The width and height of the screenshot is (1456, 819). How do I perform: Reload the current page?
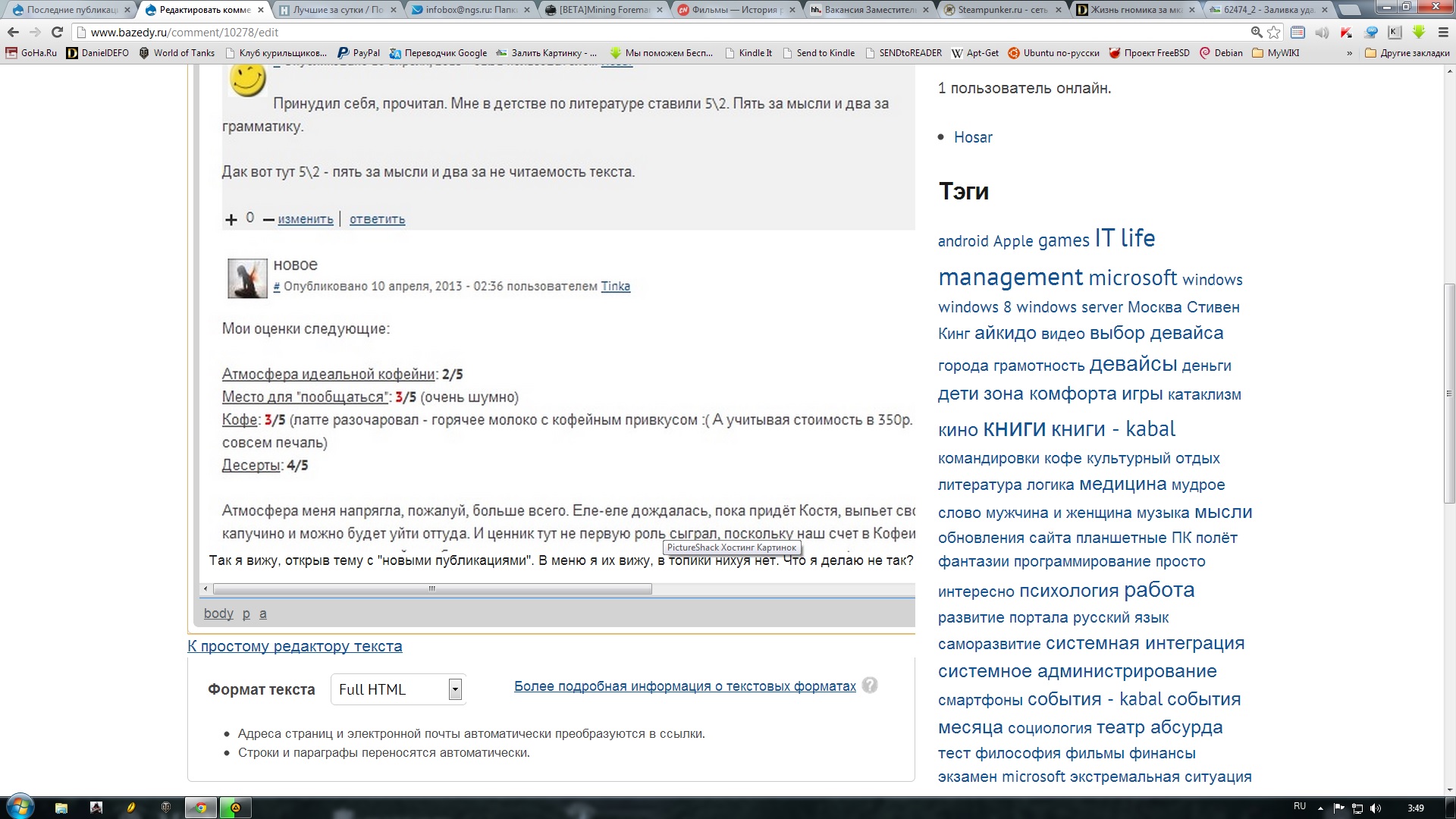tap(57, 32)
